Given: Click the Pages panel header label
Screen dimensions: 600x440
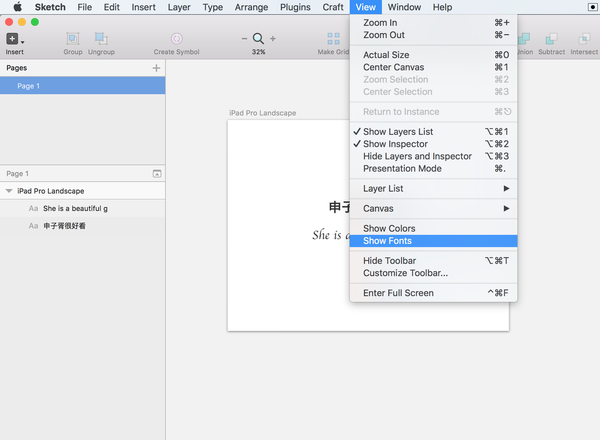Looking at the screenshot, I should [x=16, y=68].
